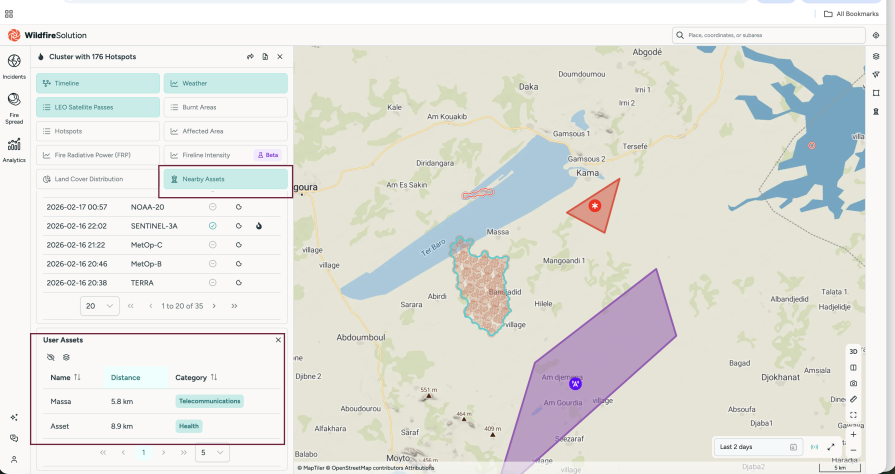Click the share icon in cluster header
The width and height of the screenshot is (895, 474).
click(x=250, y=57)
